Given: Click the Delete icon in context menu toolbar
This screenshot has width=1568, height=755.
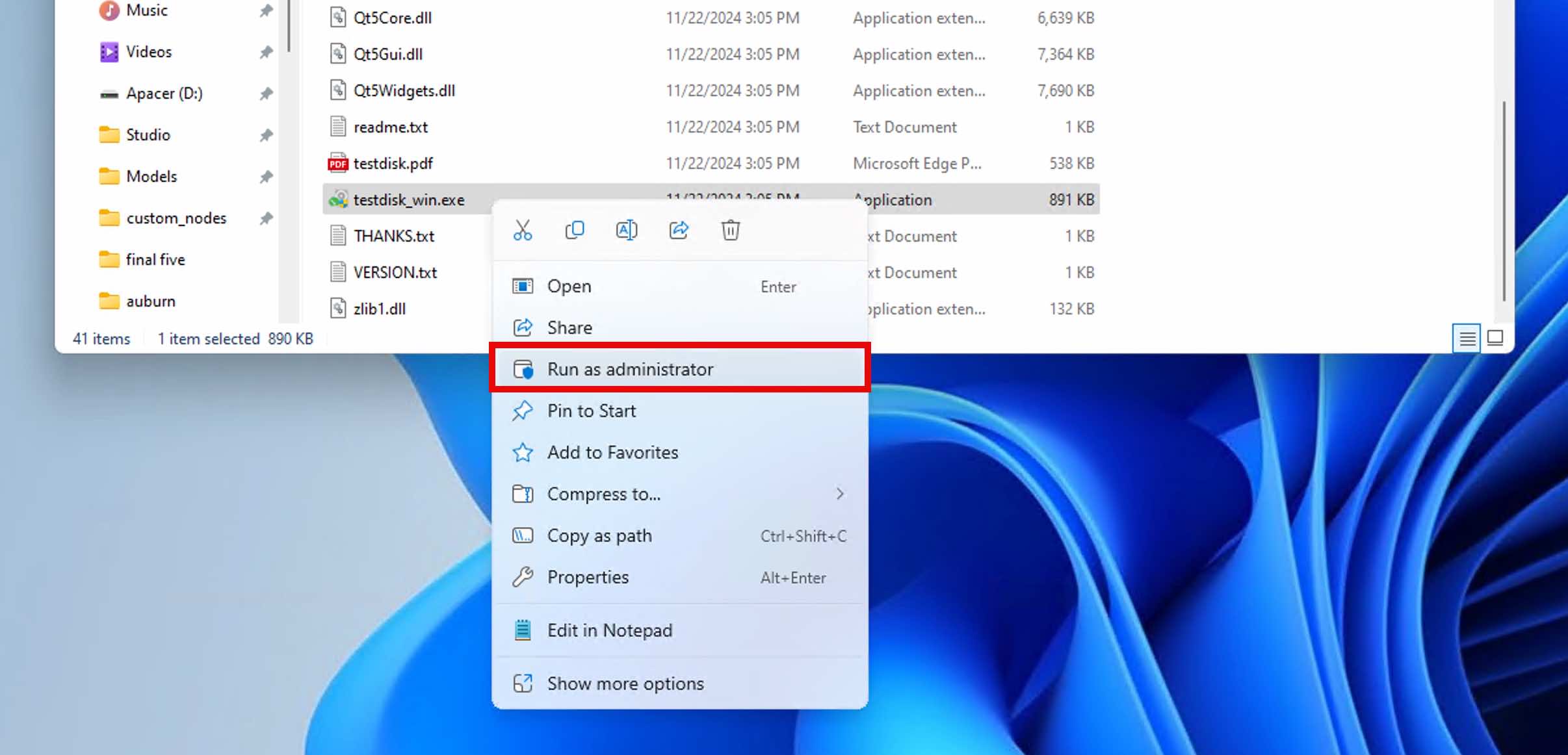Looking at the screenshot, I should coord(731,231).
